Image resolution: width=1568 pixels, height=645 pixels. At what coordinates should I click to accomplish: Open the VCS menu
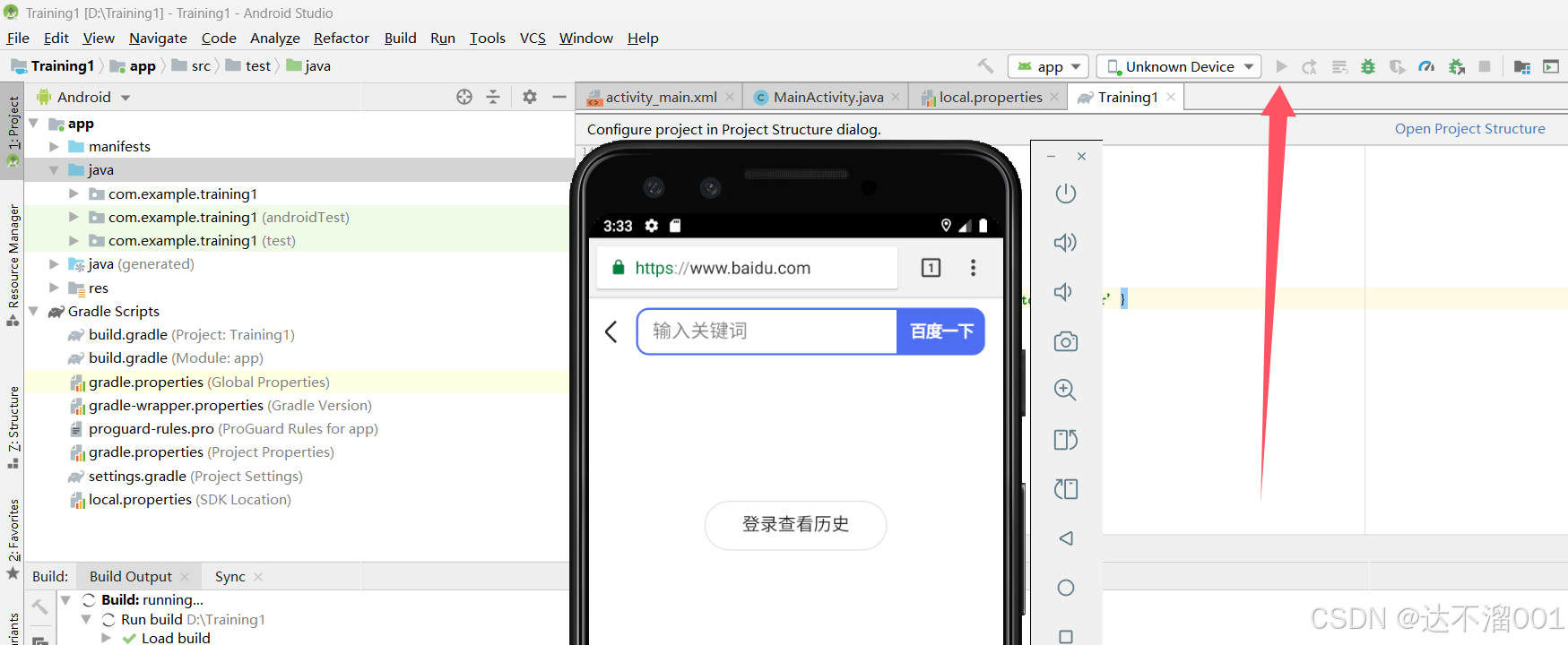(533, 38)
